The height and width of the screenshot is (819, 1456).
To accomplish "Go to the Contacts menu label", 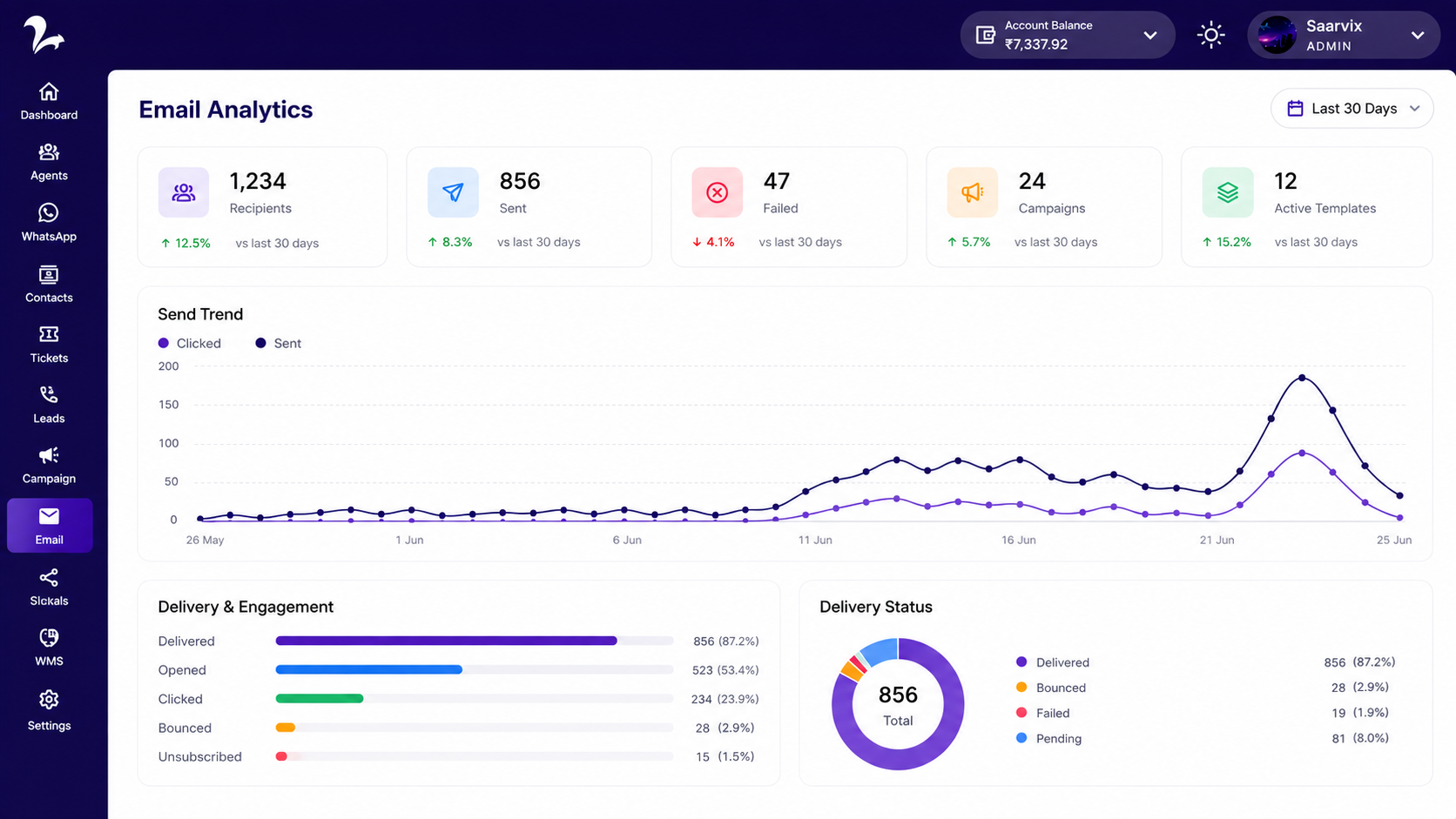I will [49, 298].
